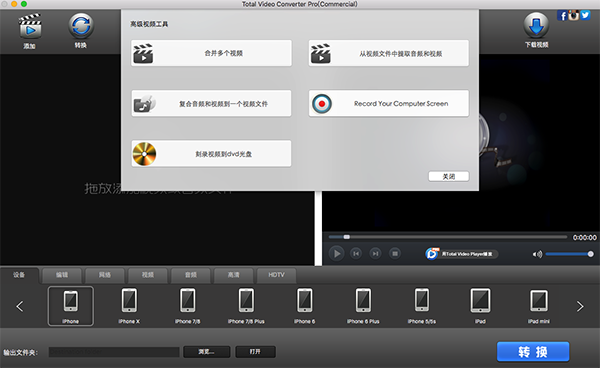Close dialog with the 关闭 button

[448, 176]
